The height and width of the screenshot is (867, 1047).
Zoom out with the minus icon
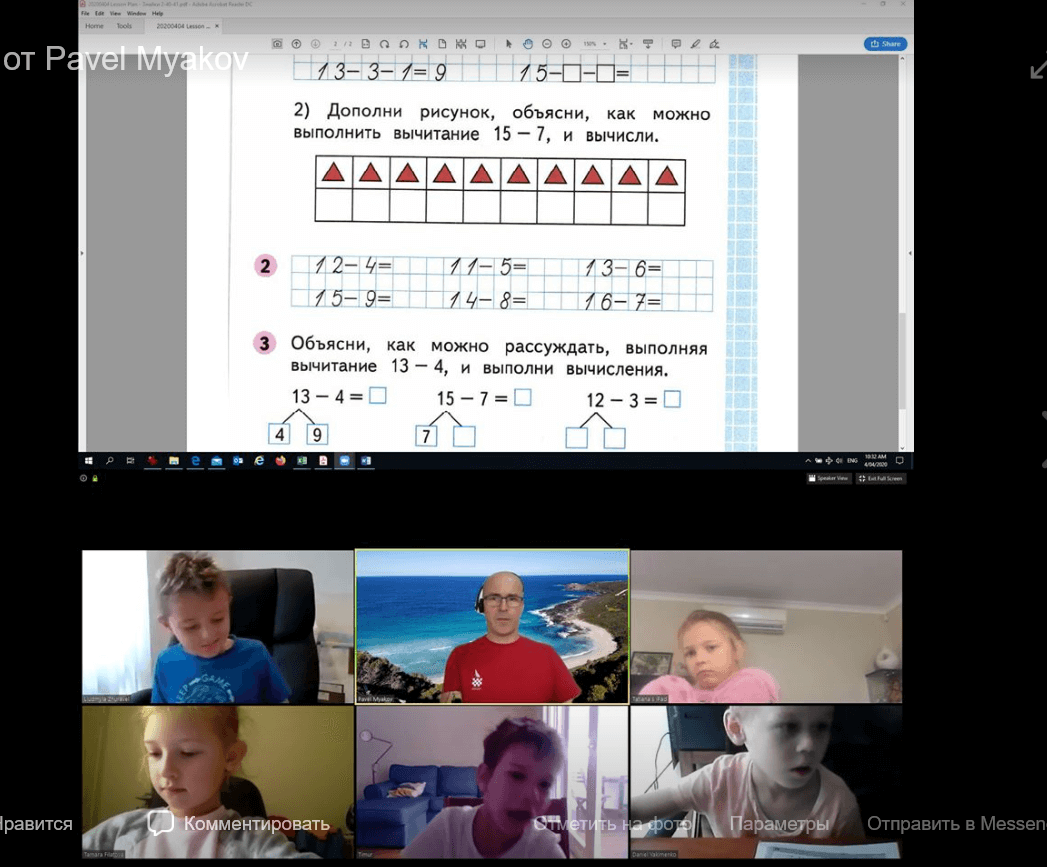pos(547,44)
